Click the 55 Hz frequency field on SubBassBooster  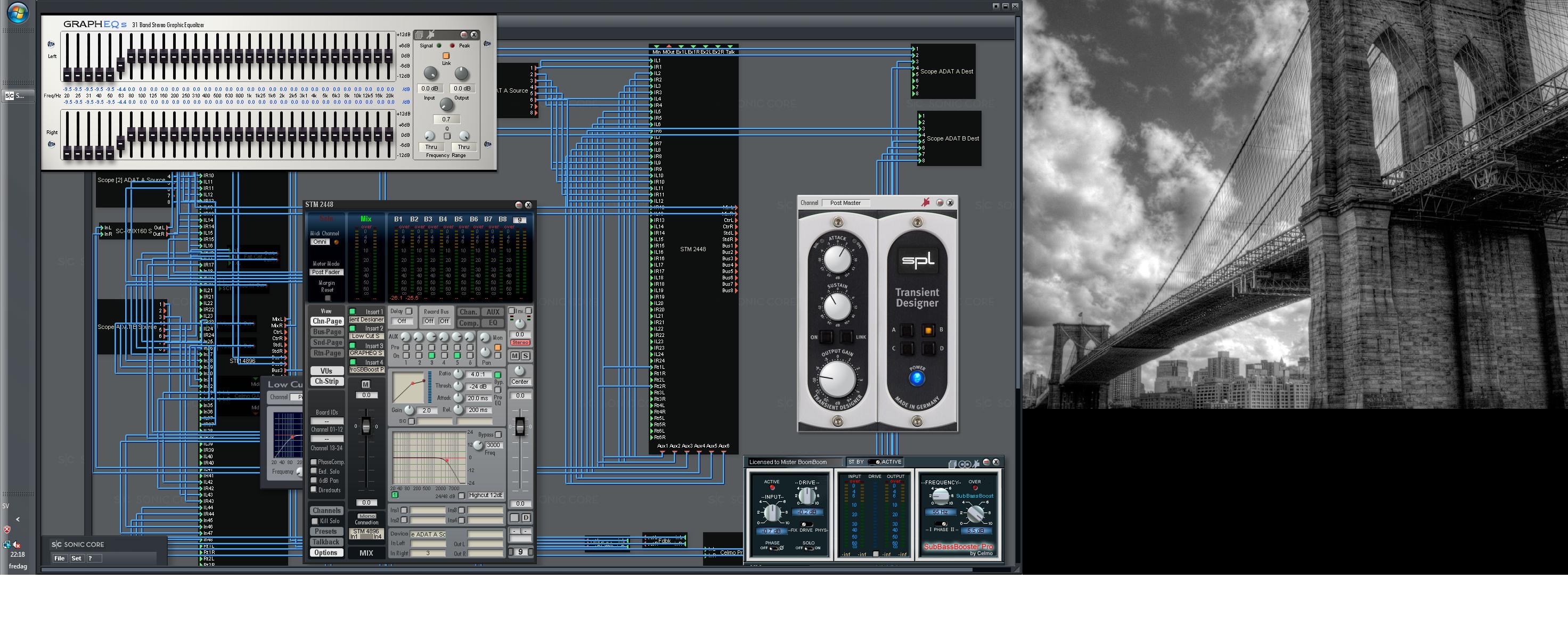pyautogui.click(x=941, y=513)
